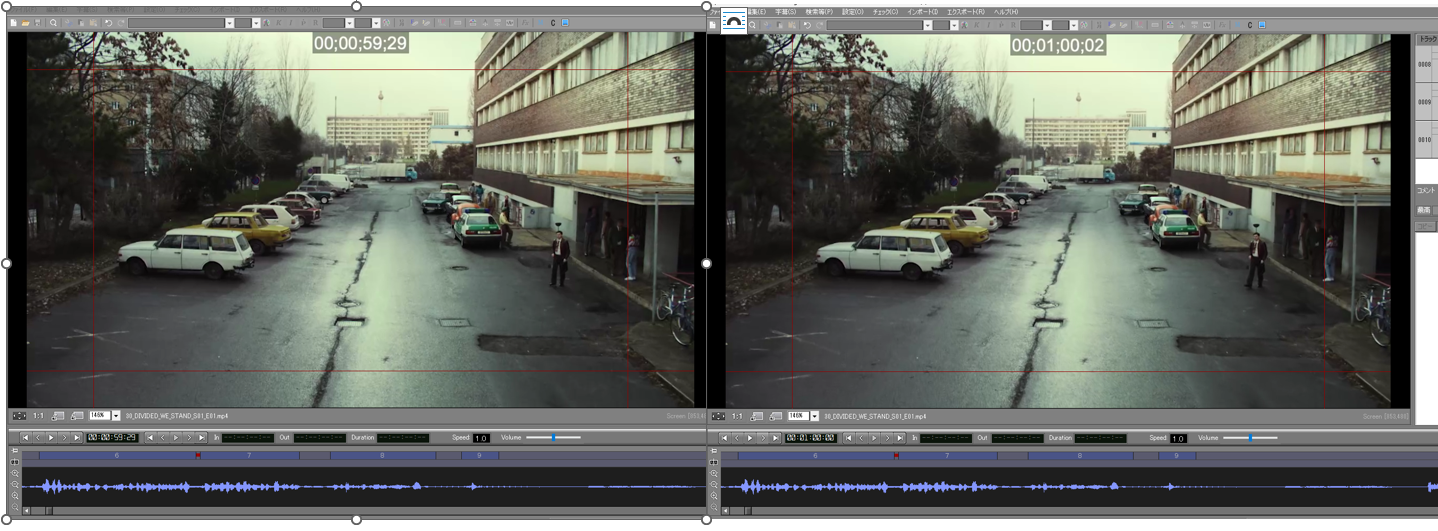Open 検索等(F) menu in right window

pos(819,12)
